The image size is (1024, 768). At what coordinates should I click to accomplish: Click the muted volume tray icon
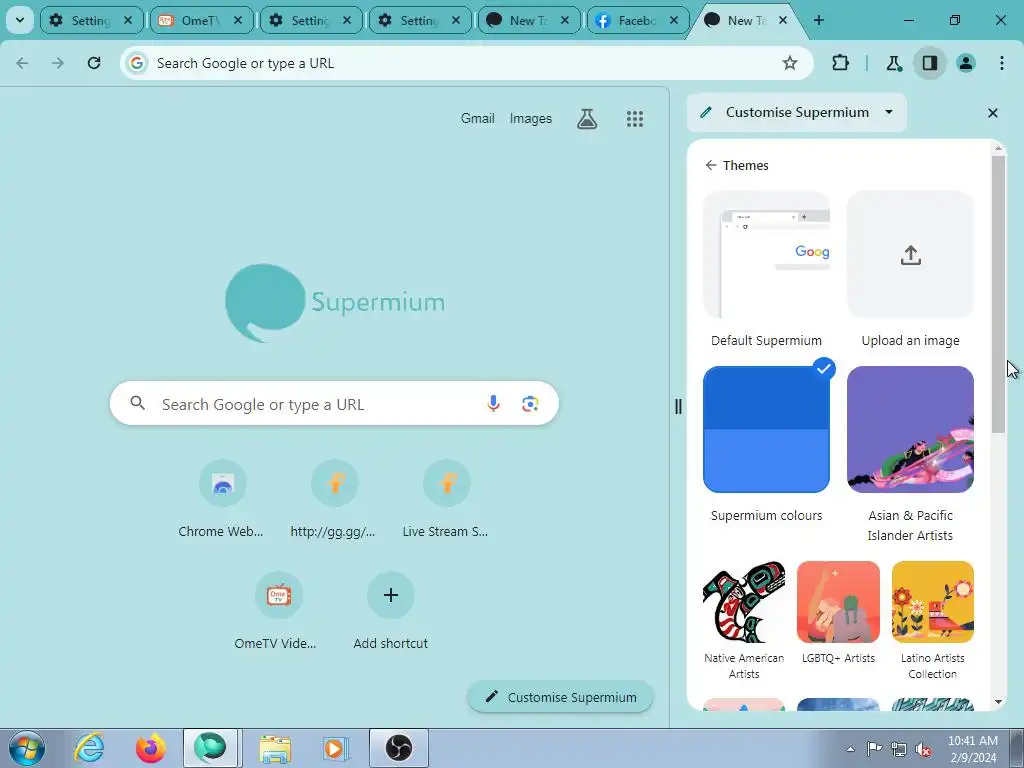[x=923, y=750]
